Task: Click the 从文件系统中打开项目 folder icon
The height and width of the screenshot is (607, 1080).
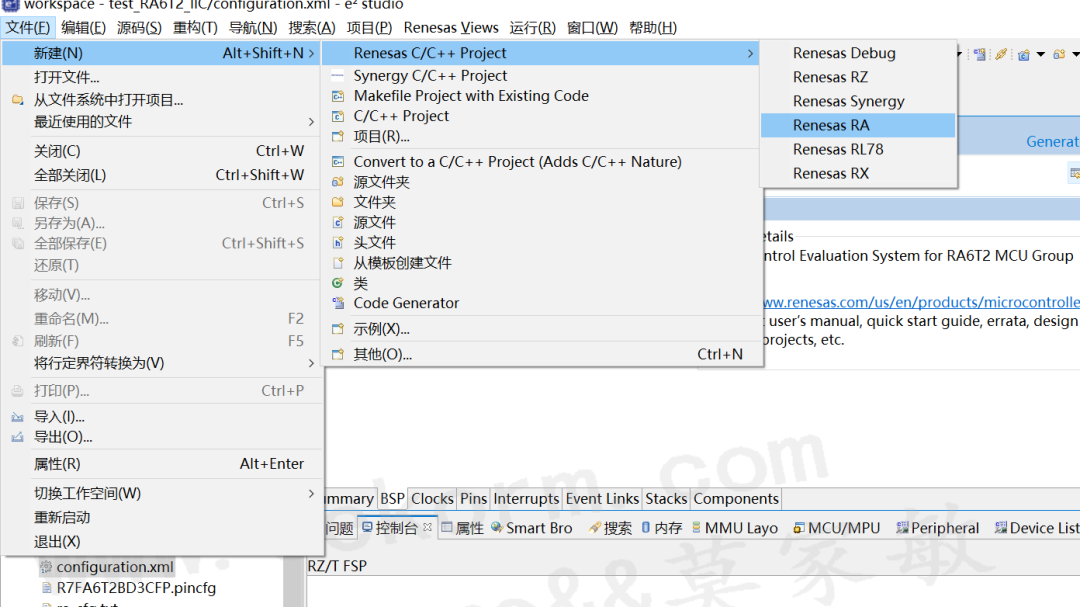Action: (x=18, y=100)
